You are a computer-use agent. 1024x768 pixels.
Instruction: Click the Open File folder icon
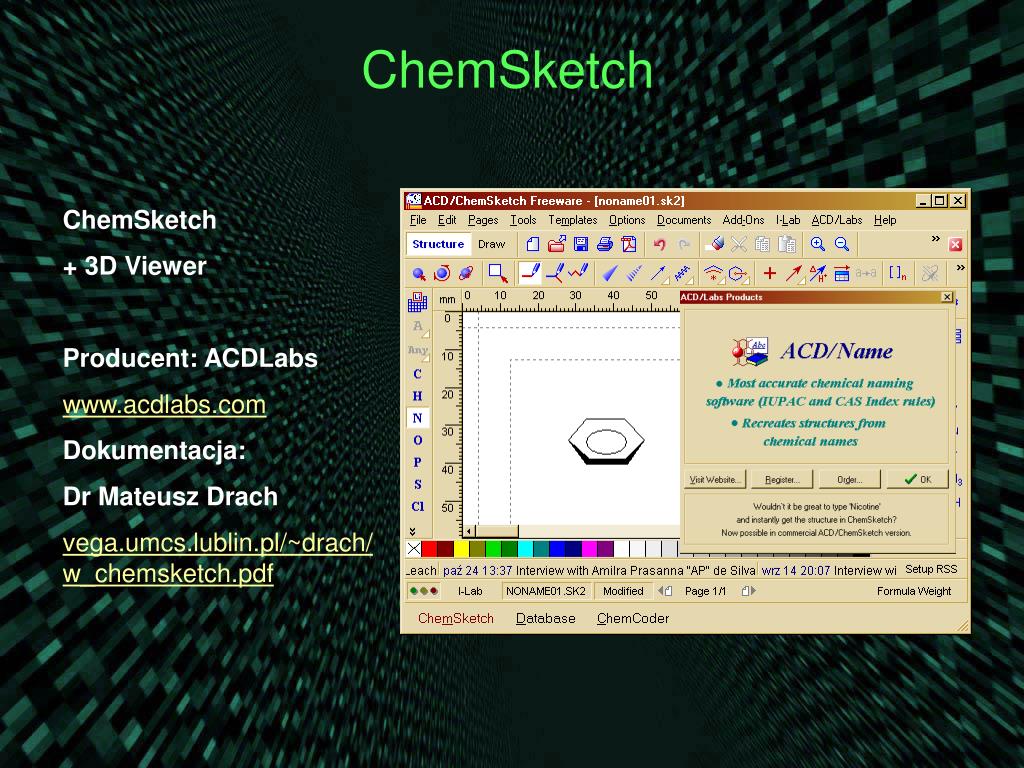pos(556,244)
